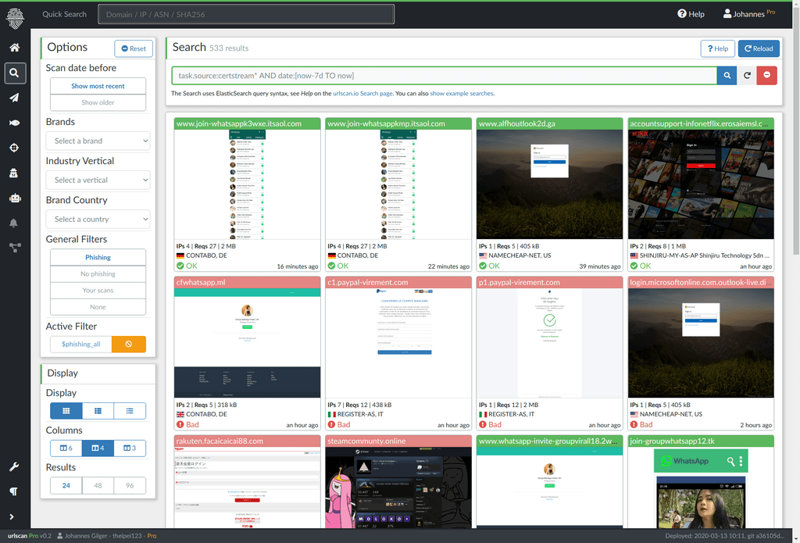Click the wrench settings sidebar icon
Image resolution: width=800 pixels, height=543 pixels.
(x=14, y=466)
